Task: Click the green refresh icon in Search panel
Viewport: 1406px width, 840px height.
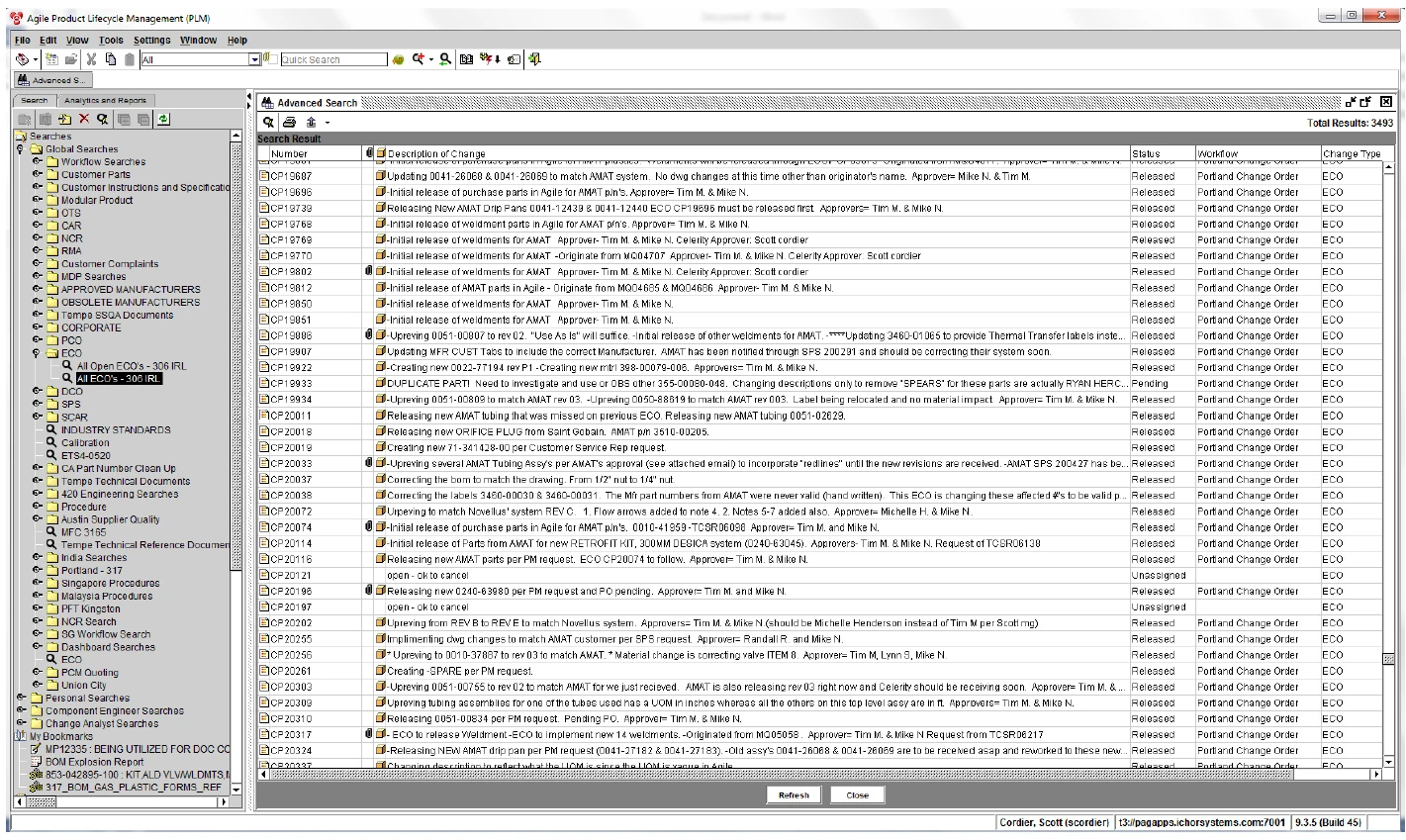Action: 163,119
